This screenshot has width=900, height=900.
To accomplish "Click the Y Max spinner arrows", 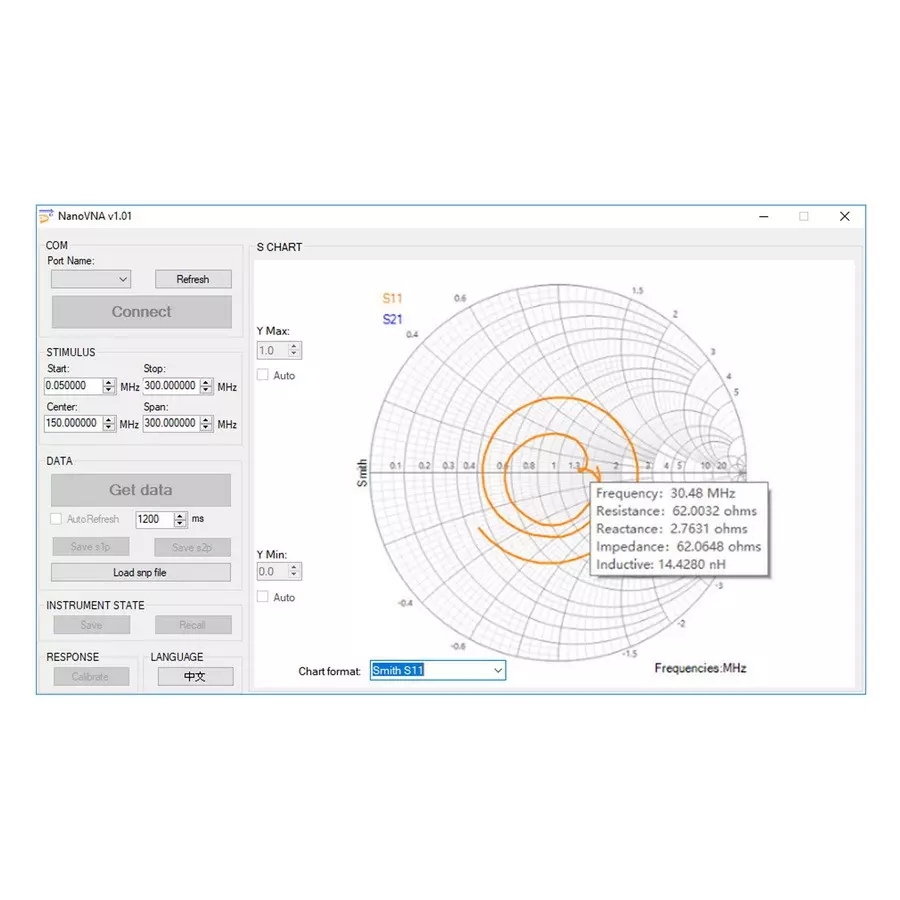I will click(x=294, y=350).
